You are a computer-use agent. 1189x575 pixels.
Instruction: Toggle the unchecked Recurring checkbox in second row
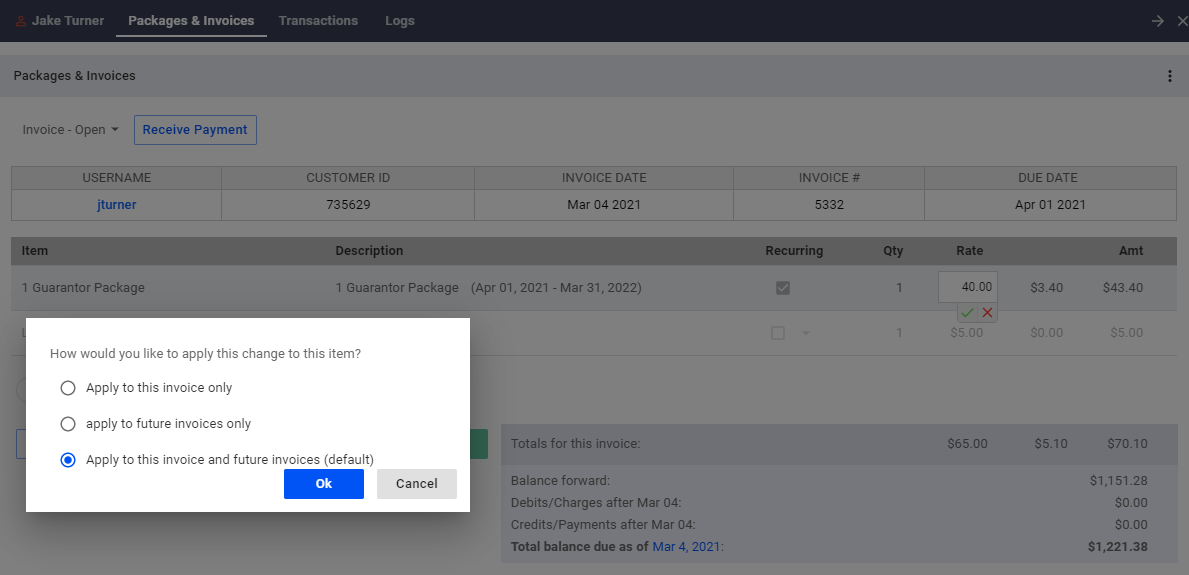(777, 332)
